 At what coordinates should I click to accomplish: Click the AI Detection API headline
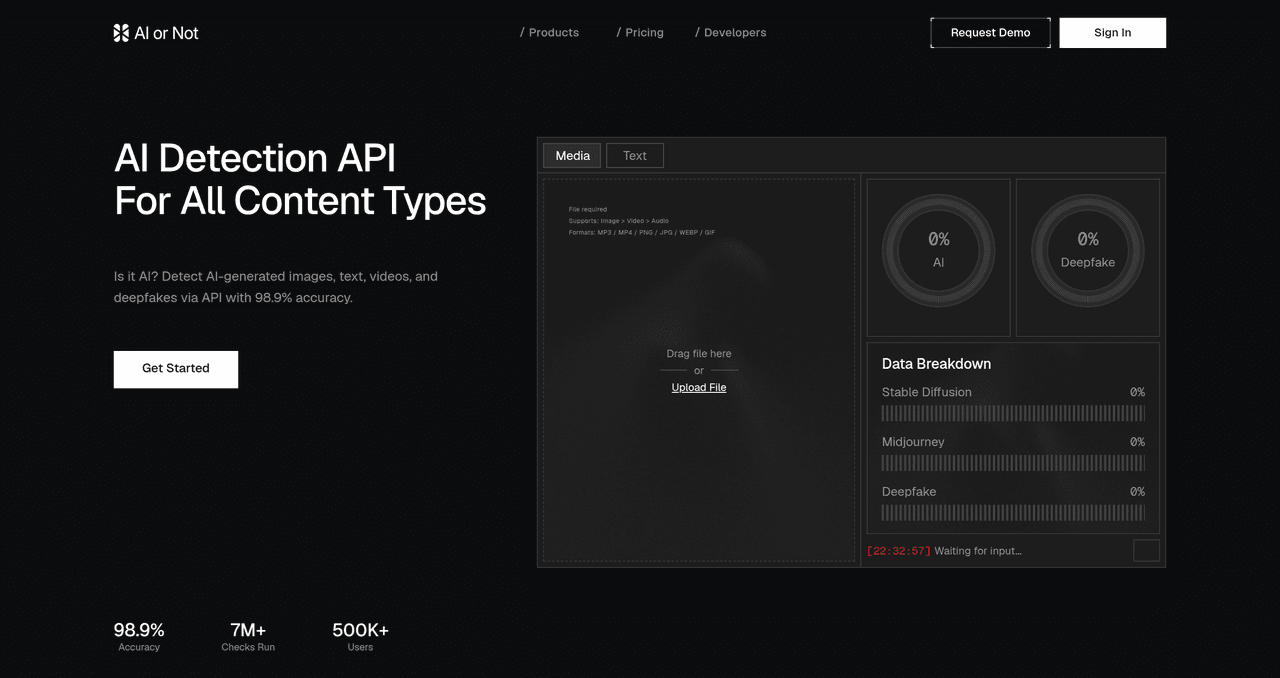pos(300,179)
